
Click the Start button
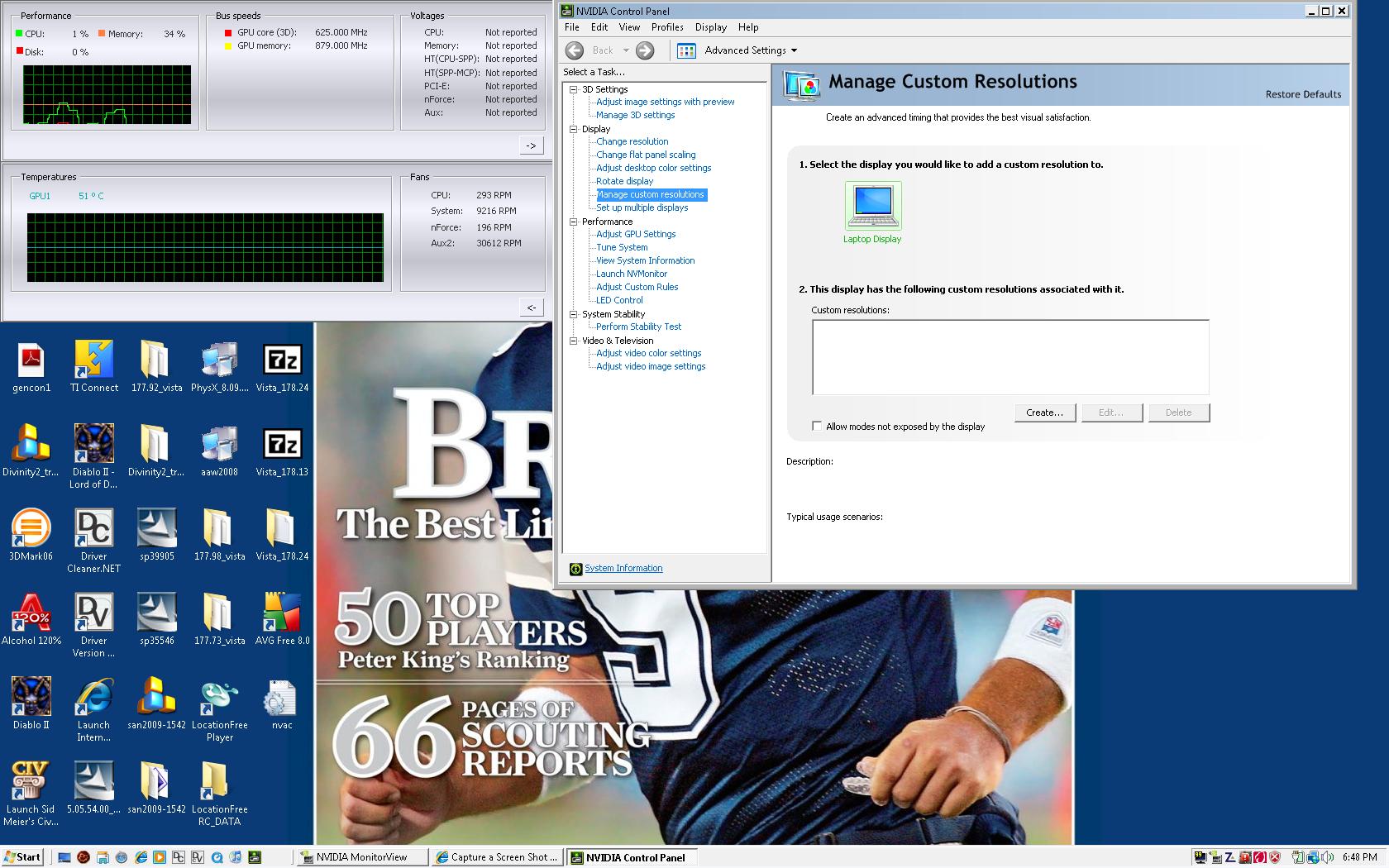(x=22, y=857)
